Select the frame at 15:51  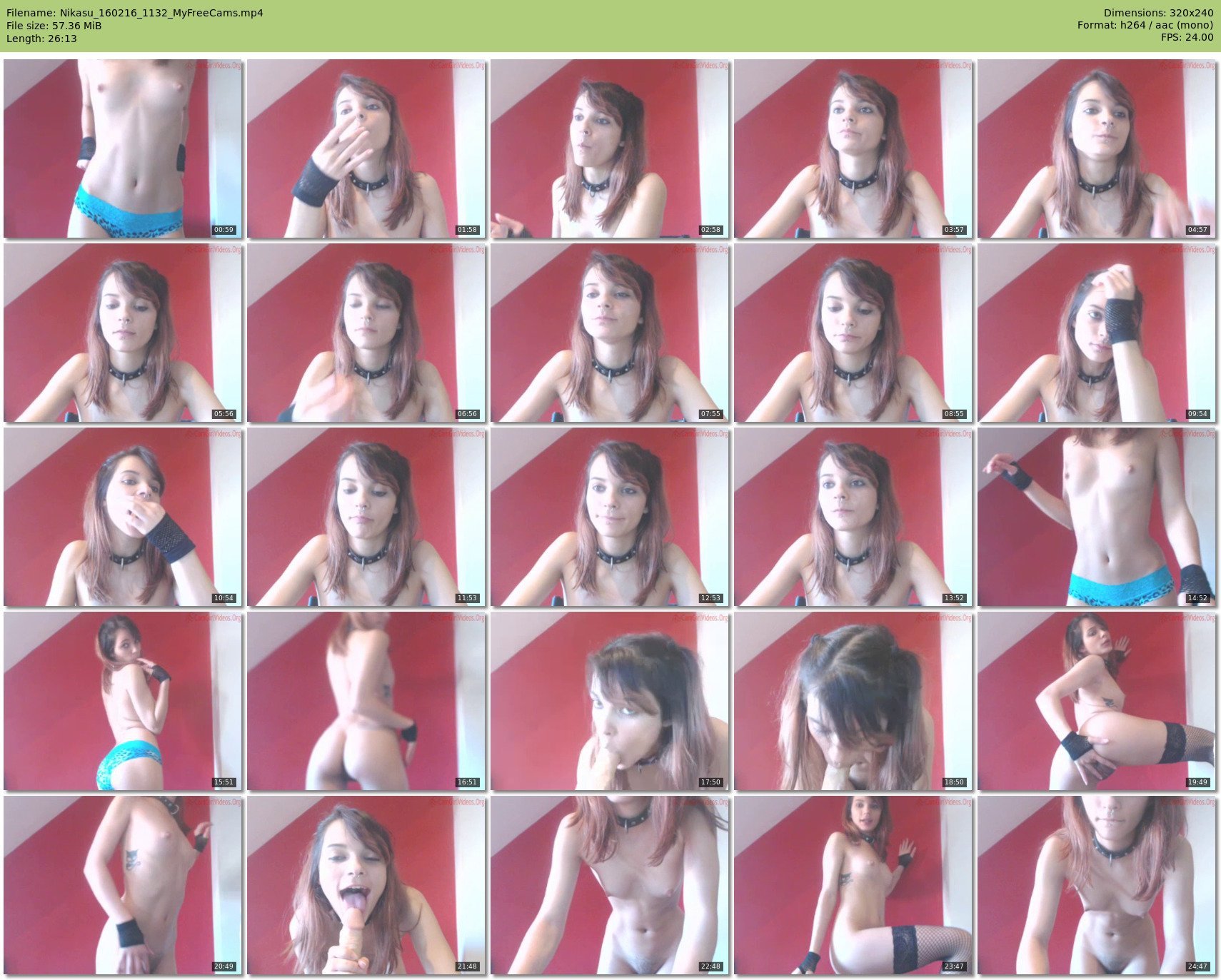tap(123, 701)
